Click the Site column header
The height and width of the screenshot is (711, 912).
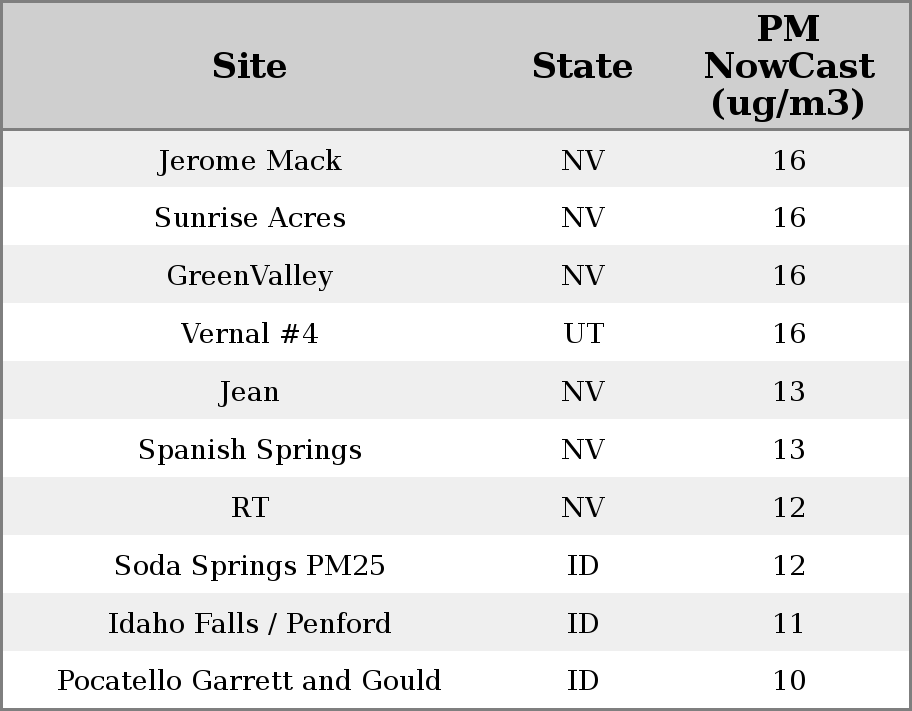249,66
